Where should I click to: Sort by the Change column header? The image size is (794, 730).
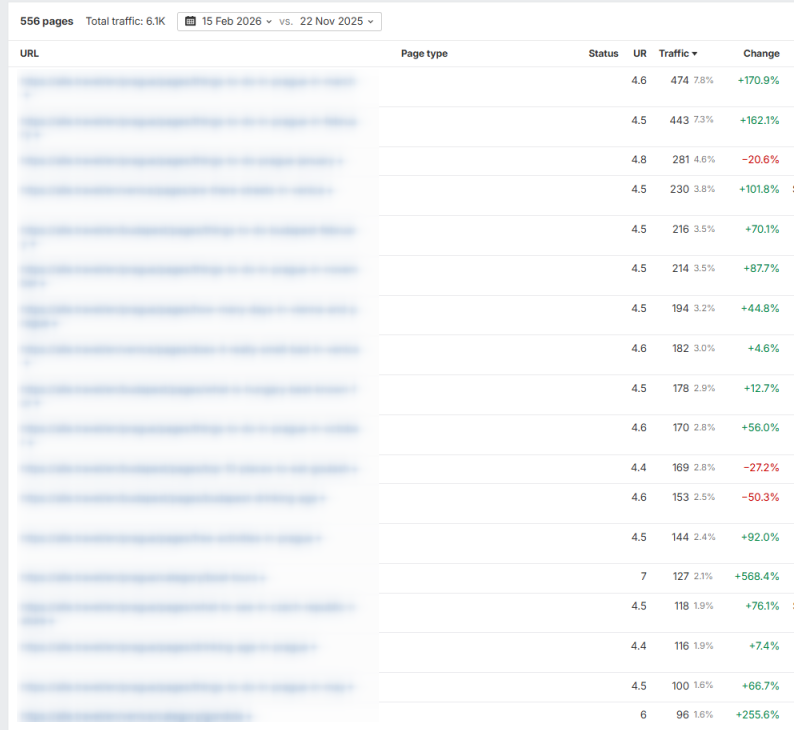pos(761,54)
